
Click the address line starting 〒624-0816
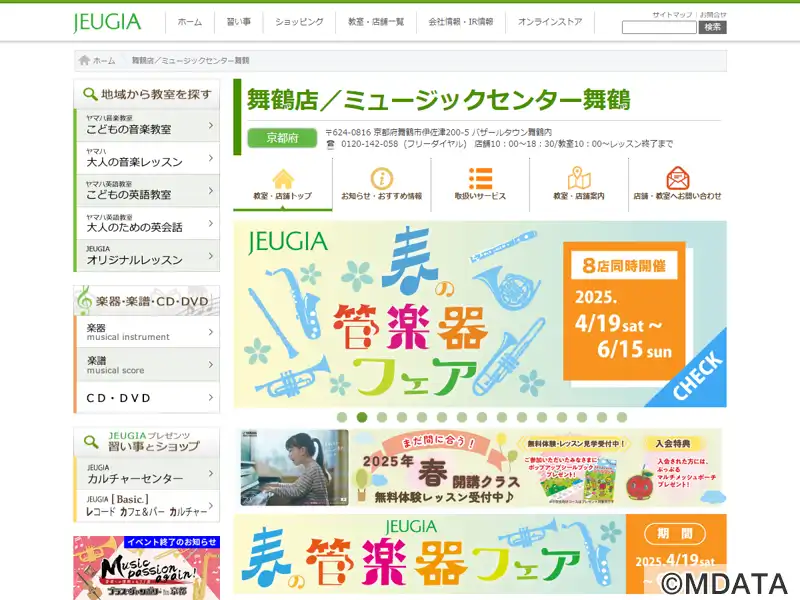tap(439, 132)
